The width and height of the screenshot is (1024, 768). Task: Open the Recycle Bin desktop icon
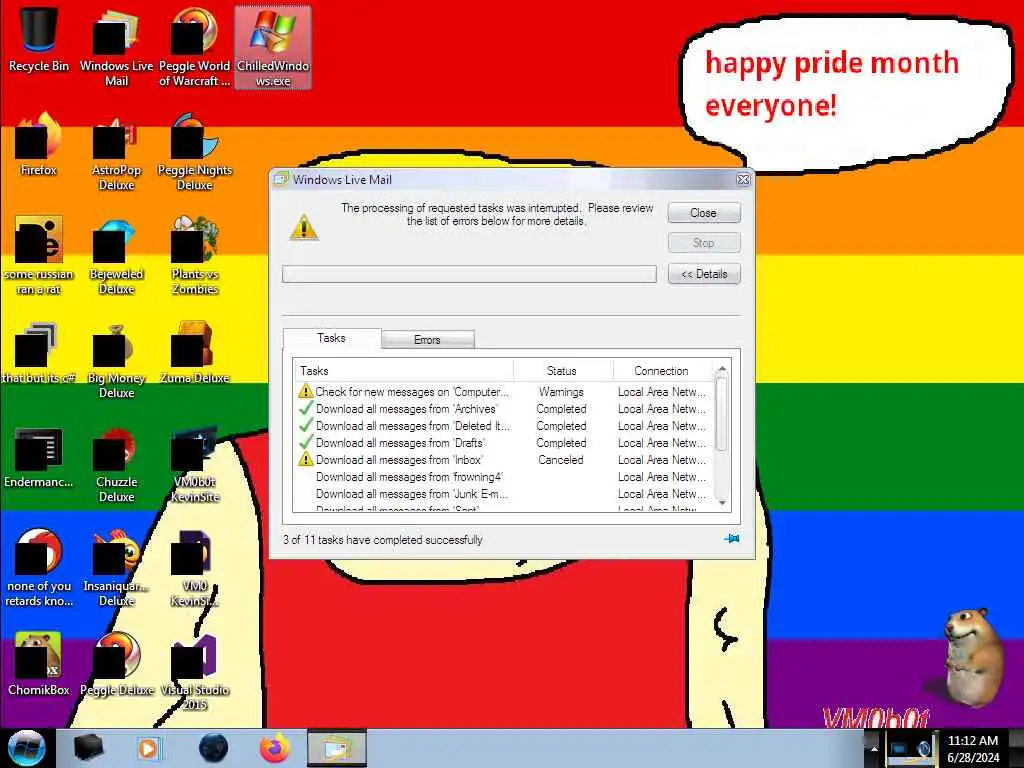[x=39, y=41]
